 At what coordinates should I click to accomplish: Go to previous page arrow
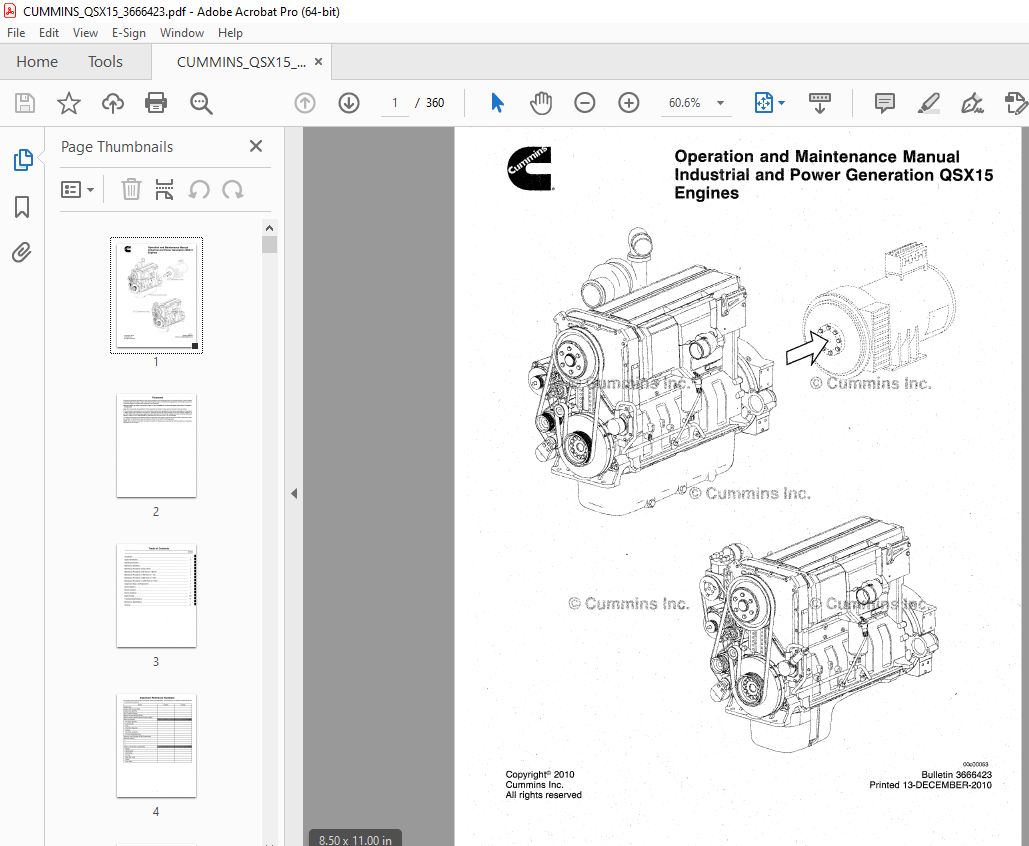click(304, 103)
